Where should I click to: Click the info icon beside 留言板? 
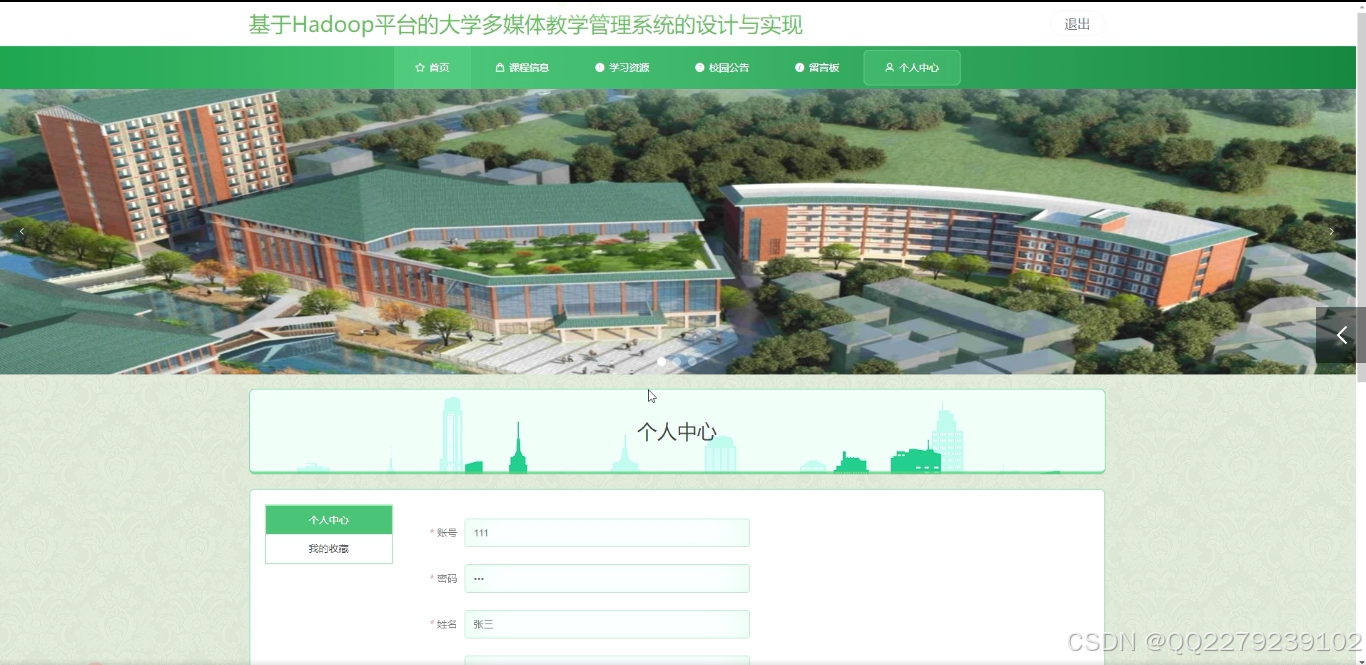point(800,68)
